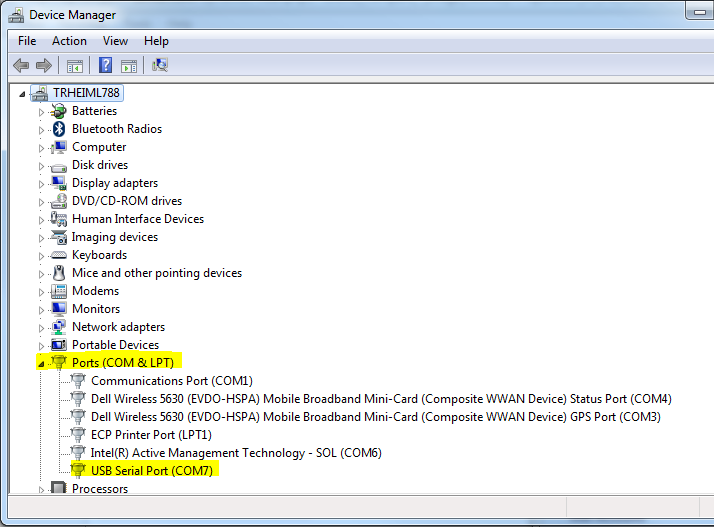Collapse the TRHEIML788 root node
Viewport: 714px width, 527px height.
[x=24, y=94]
